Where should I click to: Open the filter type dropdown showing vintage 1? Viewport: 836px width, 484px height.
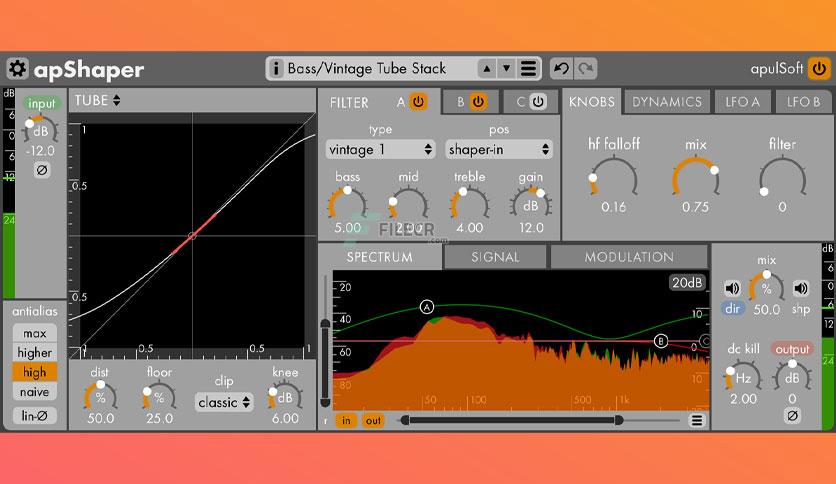tap(380, 149)
